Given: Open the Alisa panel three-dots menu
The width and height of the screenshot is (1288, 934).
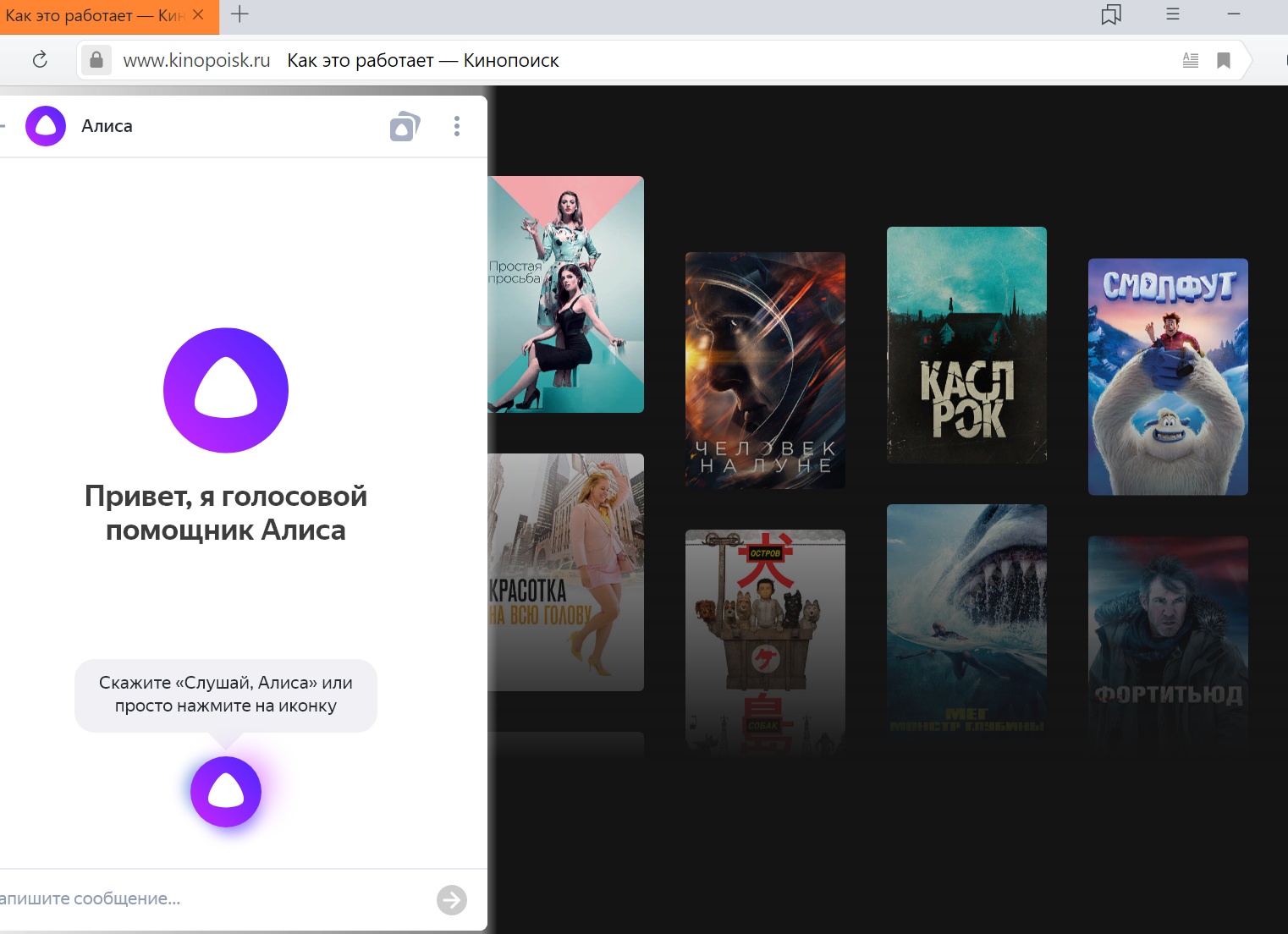Looking at the screenshot, I should [457, 126].
